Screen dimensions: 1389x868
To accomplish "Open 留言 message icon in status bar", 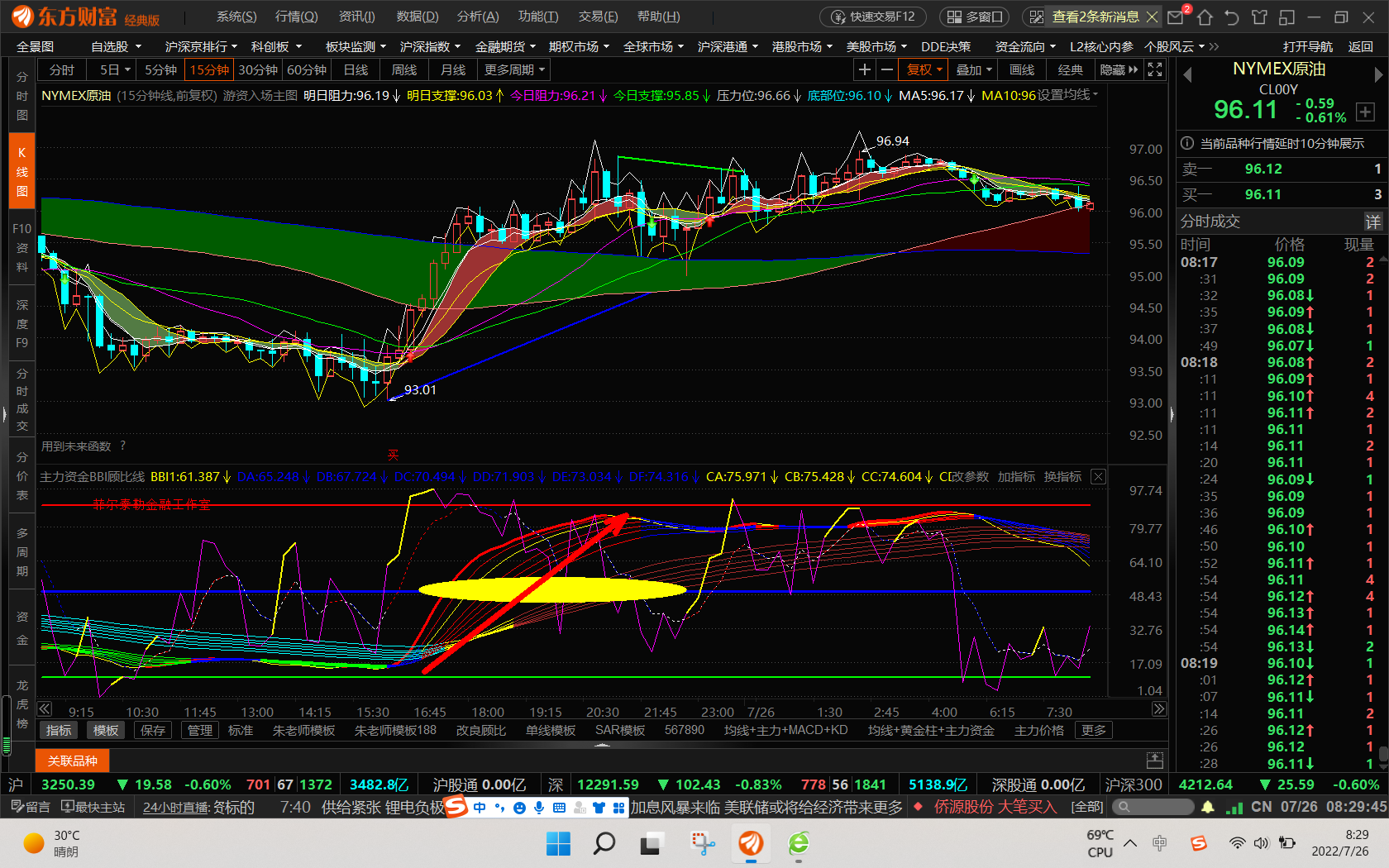I will pyautogui.click(x=30, y=807).
